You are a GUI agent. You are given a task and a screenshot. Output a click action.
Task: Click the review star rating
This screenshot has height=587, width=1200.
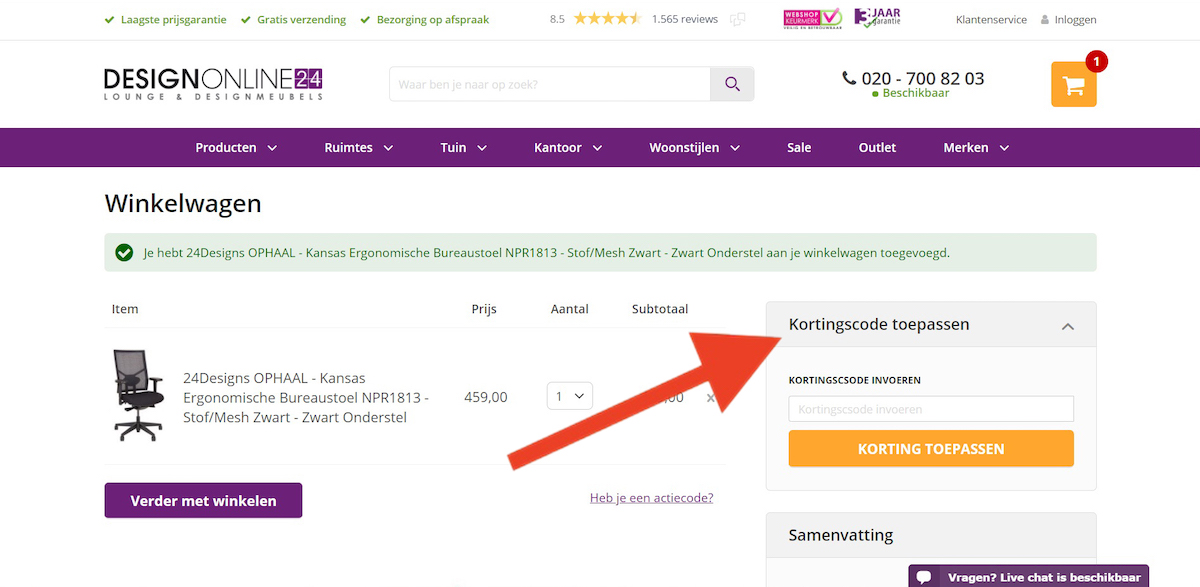(x=607, y=19)
